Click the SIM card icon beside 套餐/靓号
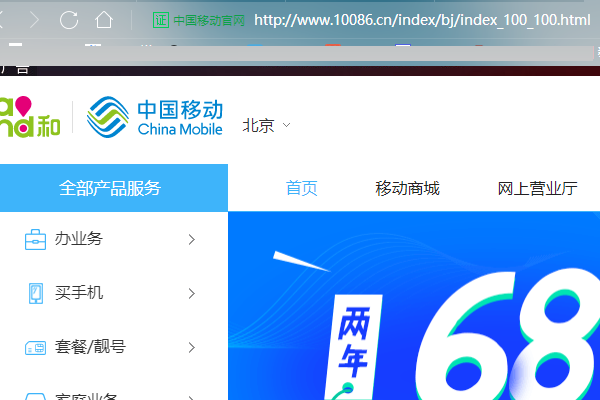The width and height of the screenshot is (600, 400). click(36, 348)
